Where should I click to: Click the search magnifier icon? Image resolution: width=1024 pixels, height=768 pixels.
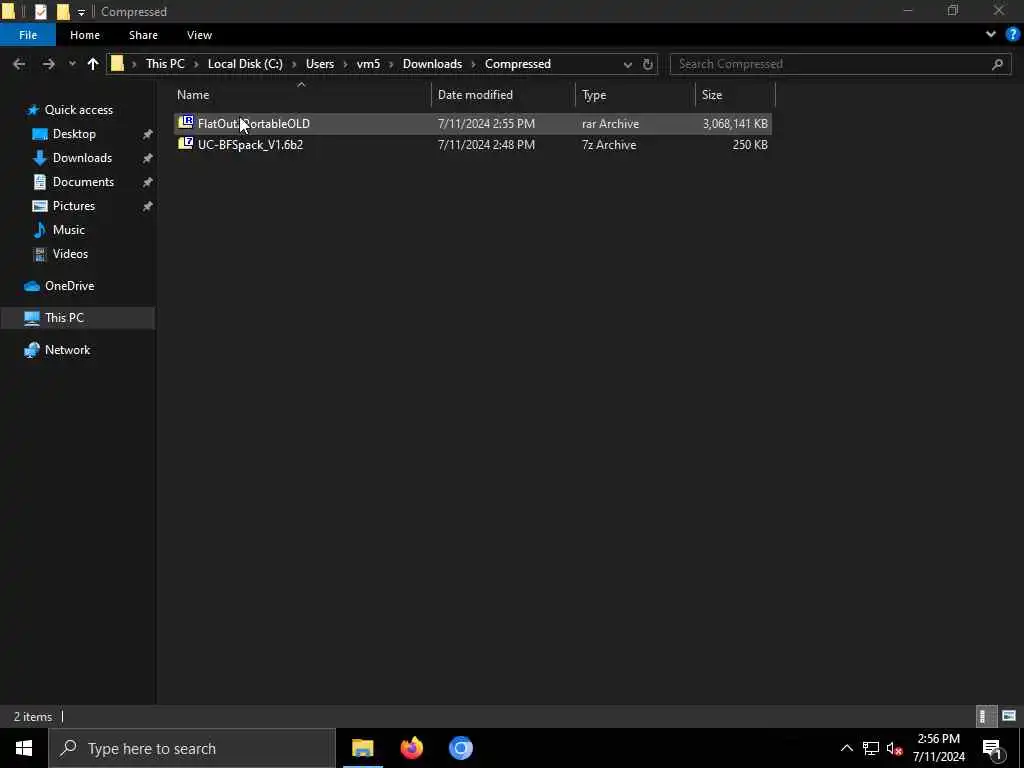pyautogui.click(x=997, y=64)
